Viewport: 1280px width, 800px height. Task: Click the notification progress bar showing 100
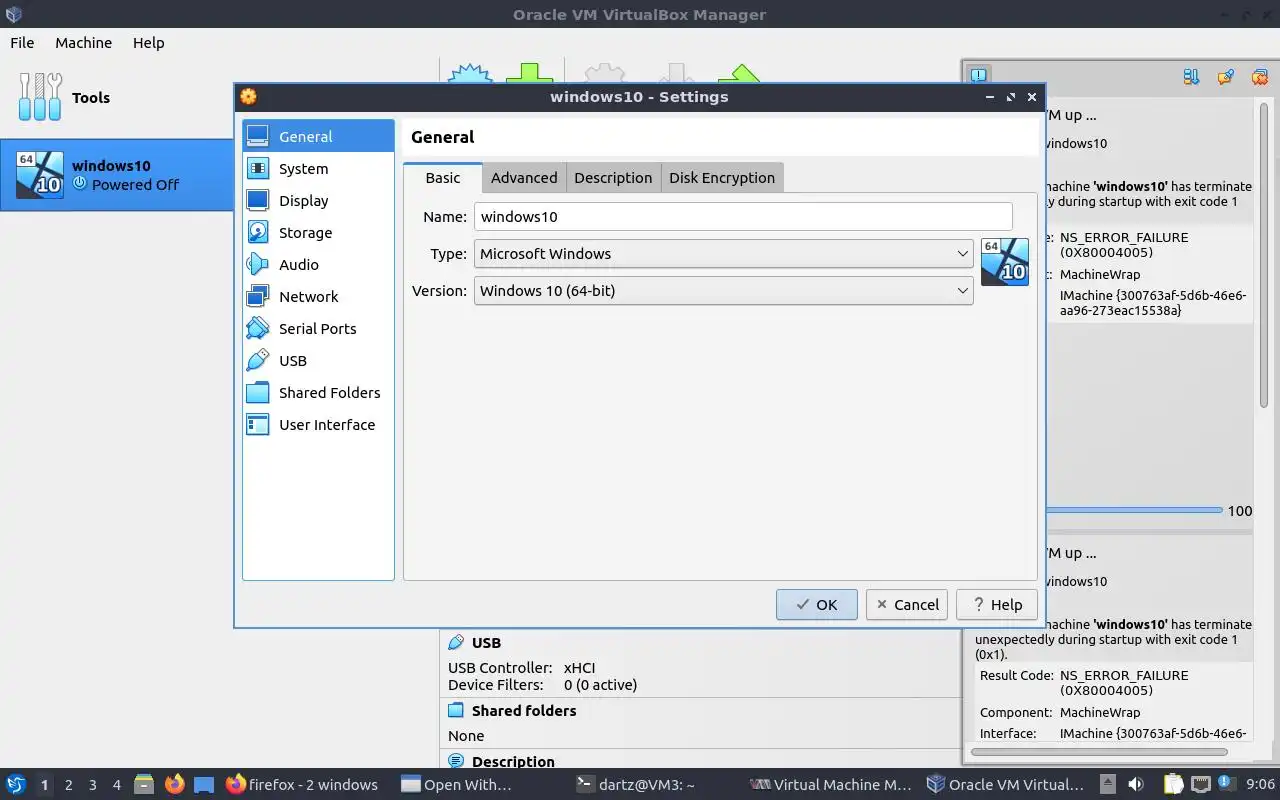coord(1134,511)
